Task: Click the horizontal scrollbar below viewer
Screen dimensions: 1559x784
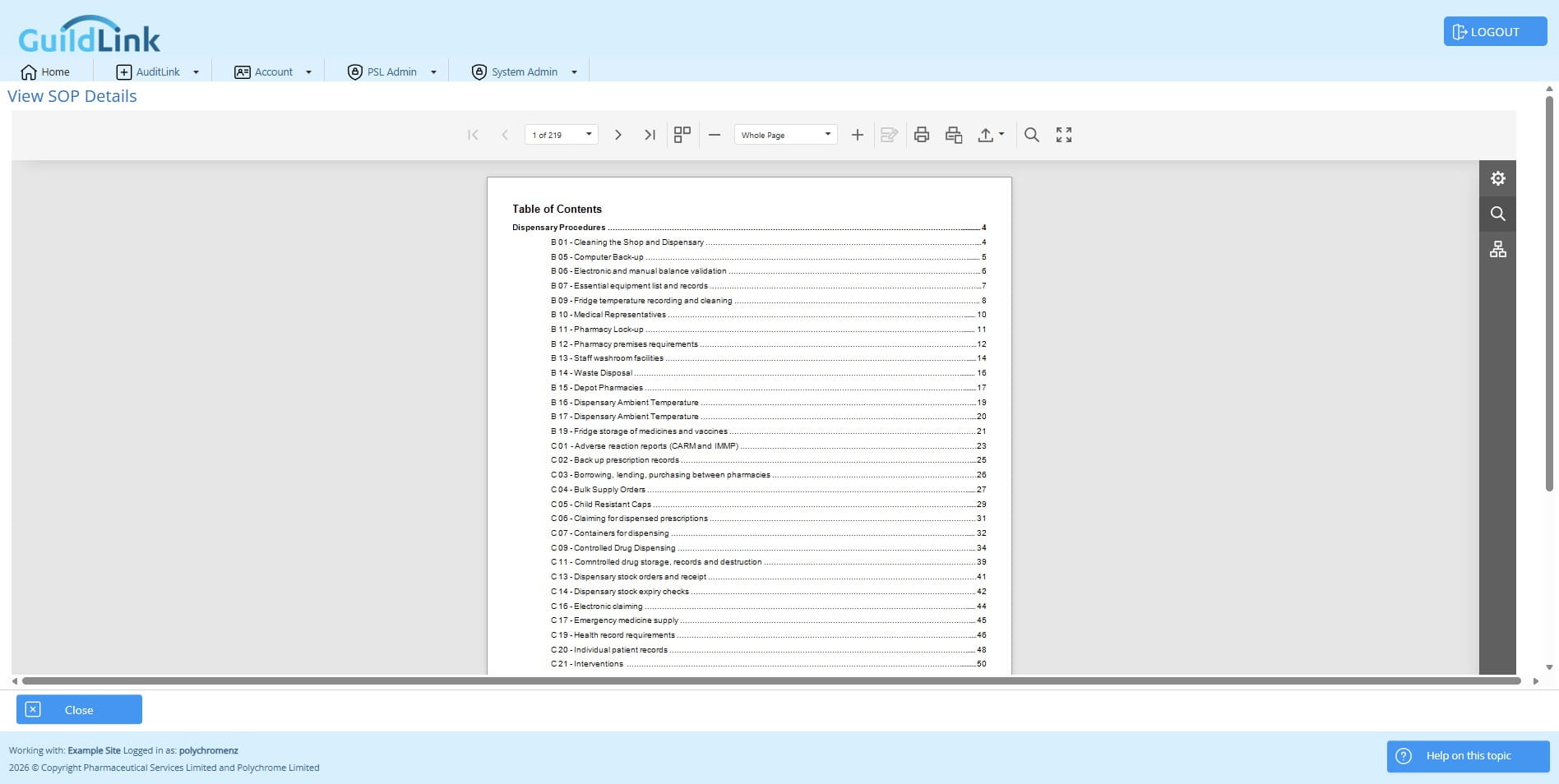Action: [771, 680]
